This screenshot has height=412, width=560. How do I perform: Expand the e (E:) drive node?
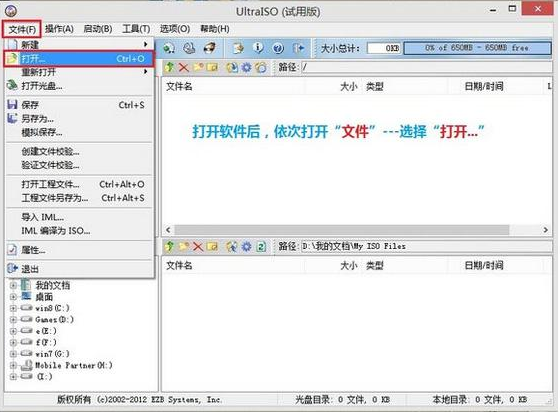(13, 331)
